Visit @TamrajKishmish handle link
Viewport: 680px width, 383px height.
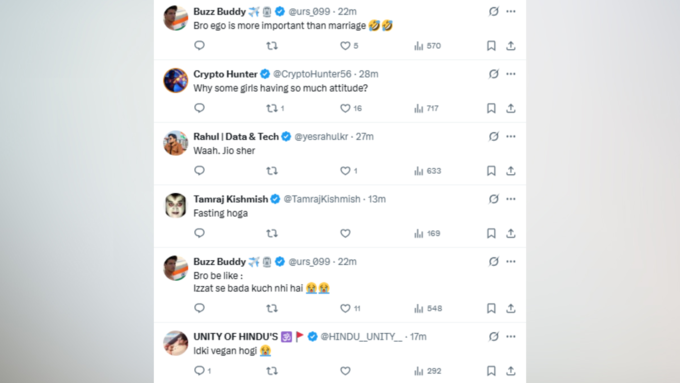pos(322,199)
